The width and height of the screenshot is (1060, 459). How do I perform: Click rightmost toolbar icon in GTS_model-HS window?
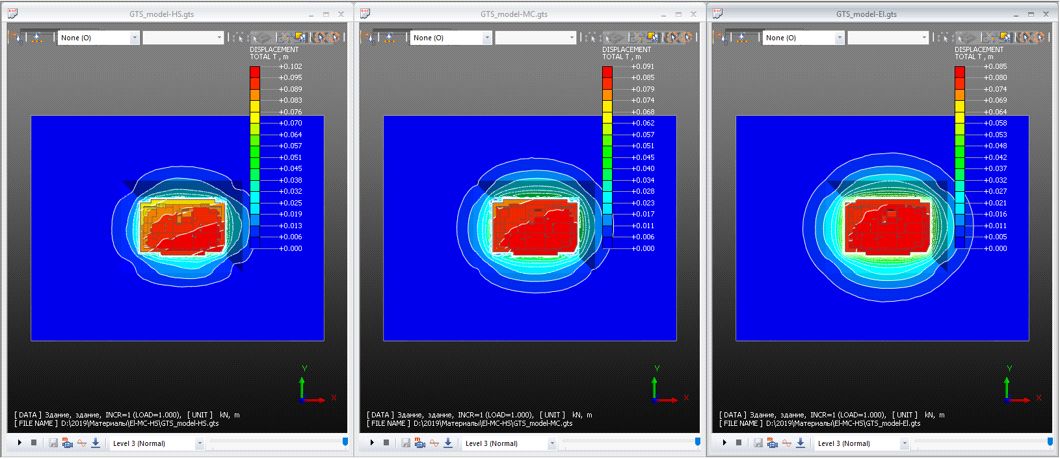click(333, 37)
